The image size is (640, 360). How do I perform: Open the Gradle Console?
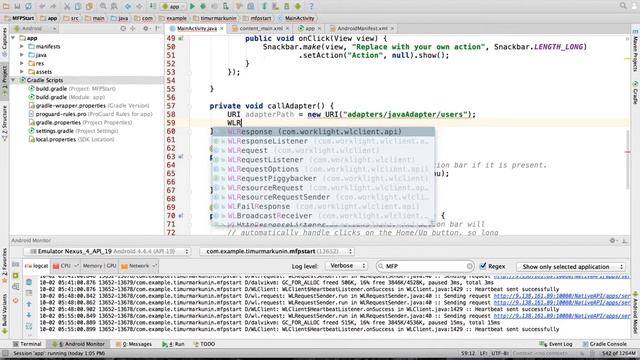click(604, 344)
